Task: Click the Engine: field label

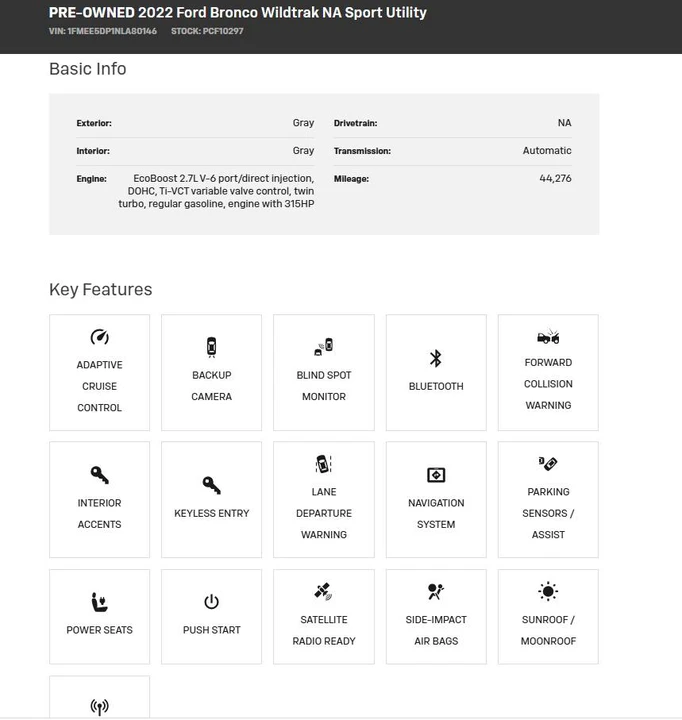Action: click(91, 179)
